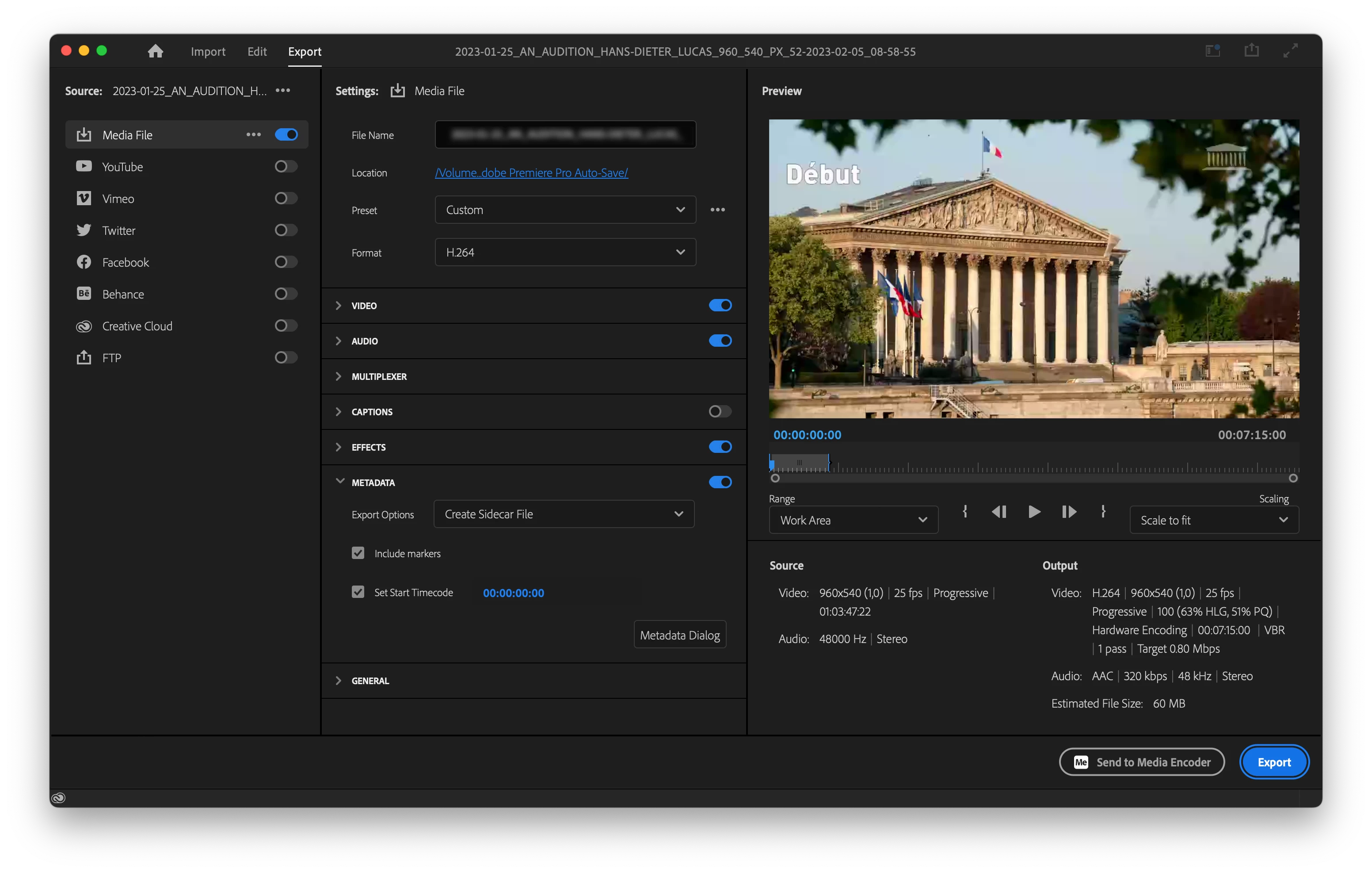The image size is (1372, 873).
Task: Turn on the Captions toggle
Action: [720, 412]
